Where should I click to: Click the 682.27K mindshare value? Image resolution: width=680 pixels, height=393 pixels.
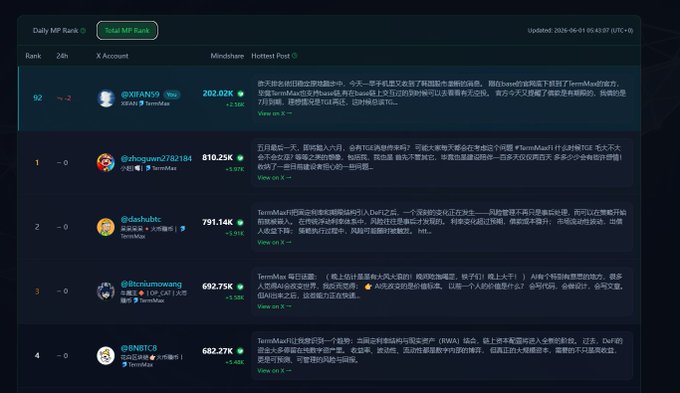coord(218,350)
